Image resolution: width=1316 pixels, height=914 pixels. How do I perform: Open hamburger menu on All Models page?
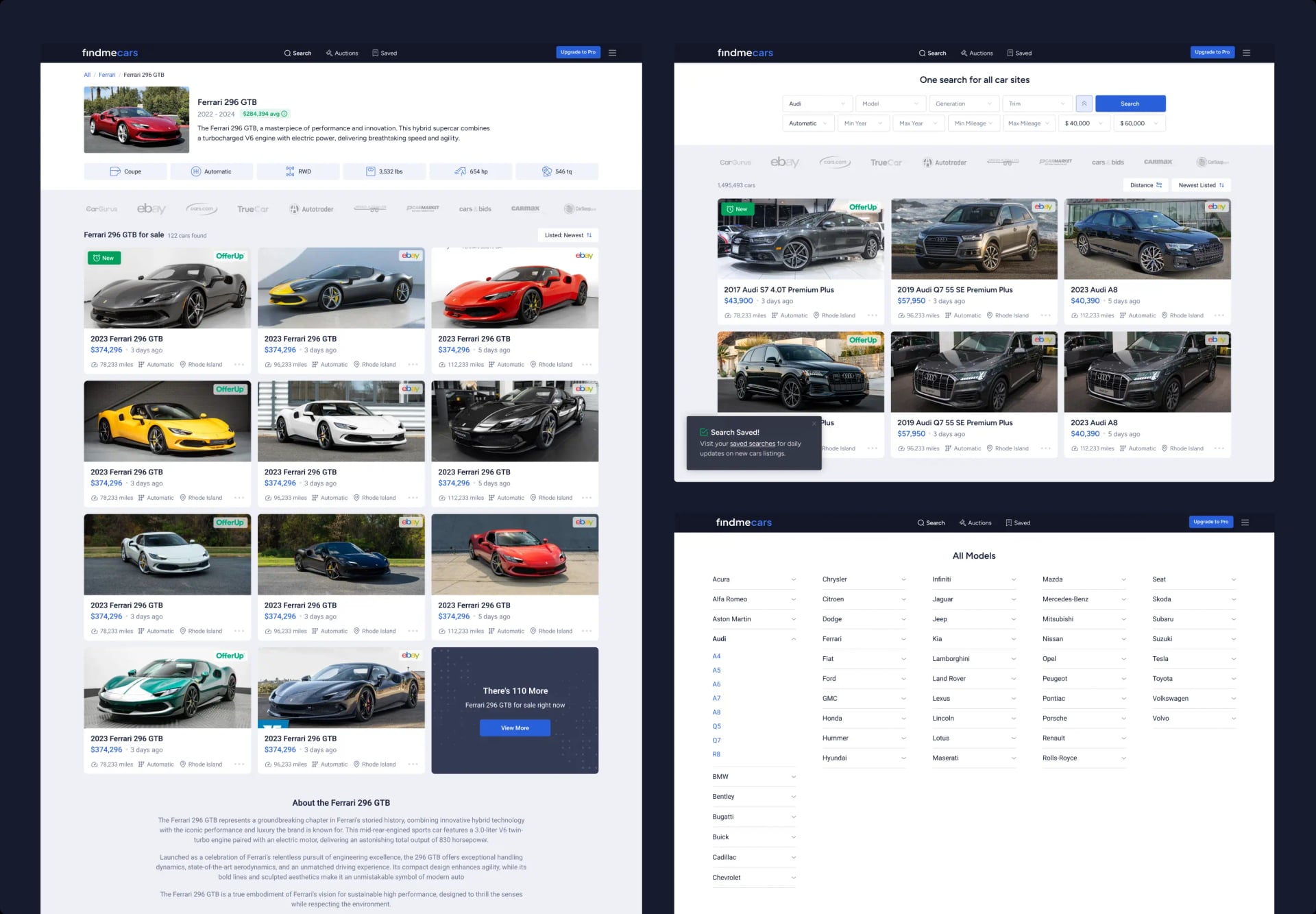tap(1245, 522)
